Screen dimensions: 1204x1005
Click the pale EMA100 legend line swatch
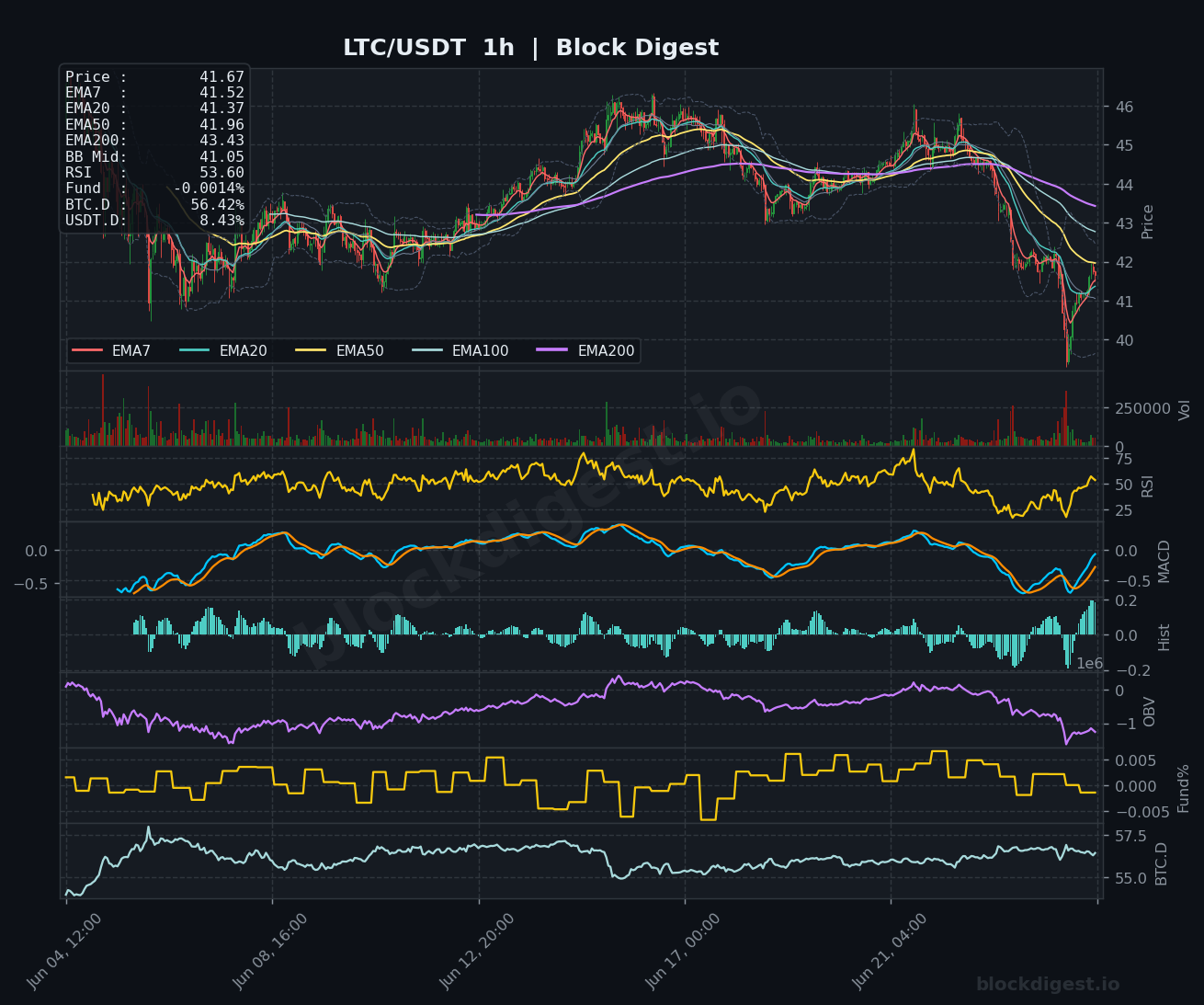pos(427,350)
